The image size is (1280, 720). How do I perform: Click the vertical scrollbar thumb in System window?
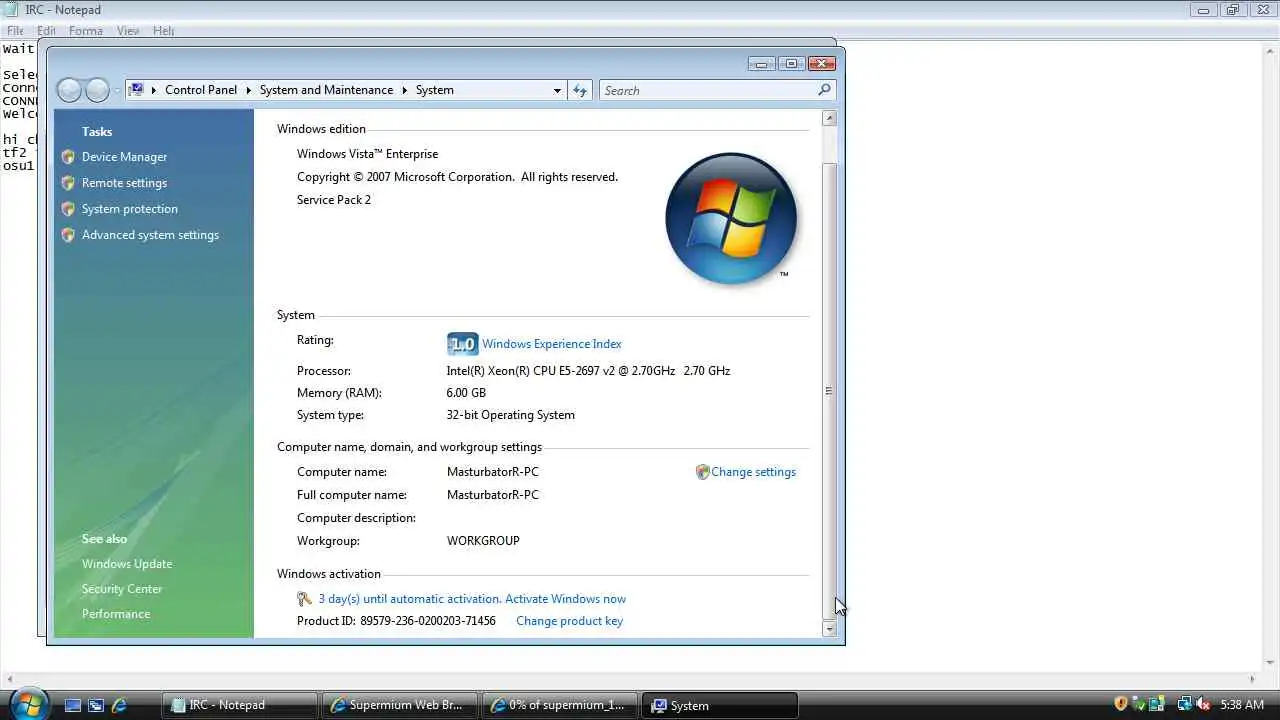click(829, 391)
